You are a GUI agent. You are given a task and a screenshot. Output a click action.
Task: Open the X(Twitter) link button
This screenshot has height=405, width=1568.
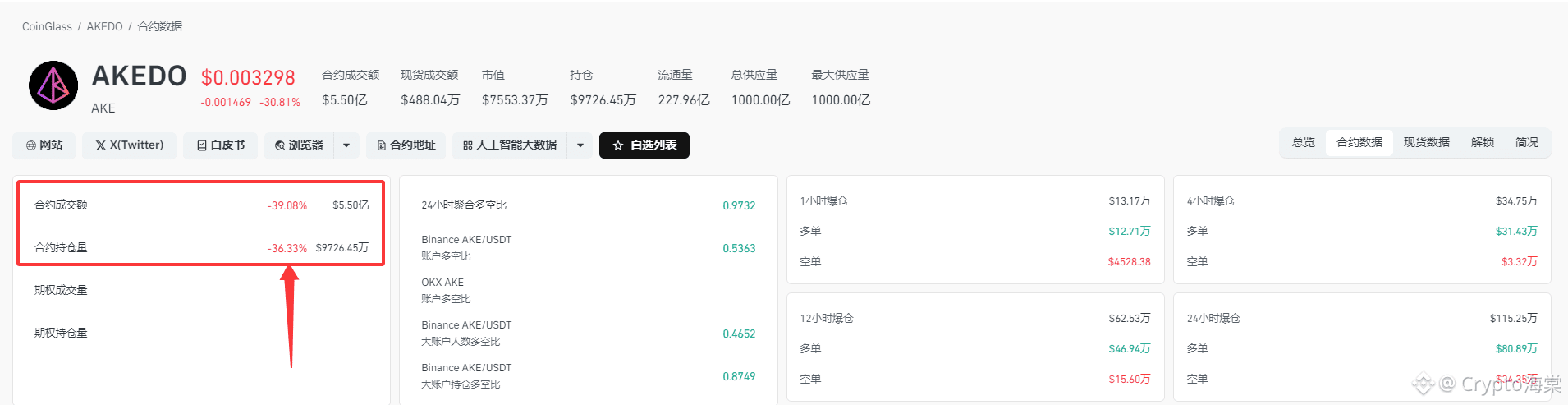pos(129,145)
